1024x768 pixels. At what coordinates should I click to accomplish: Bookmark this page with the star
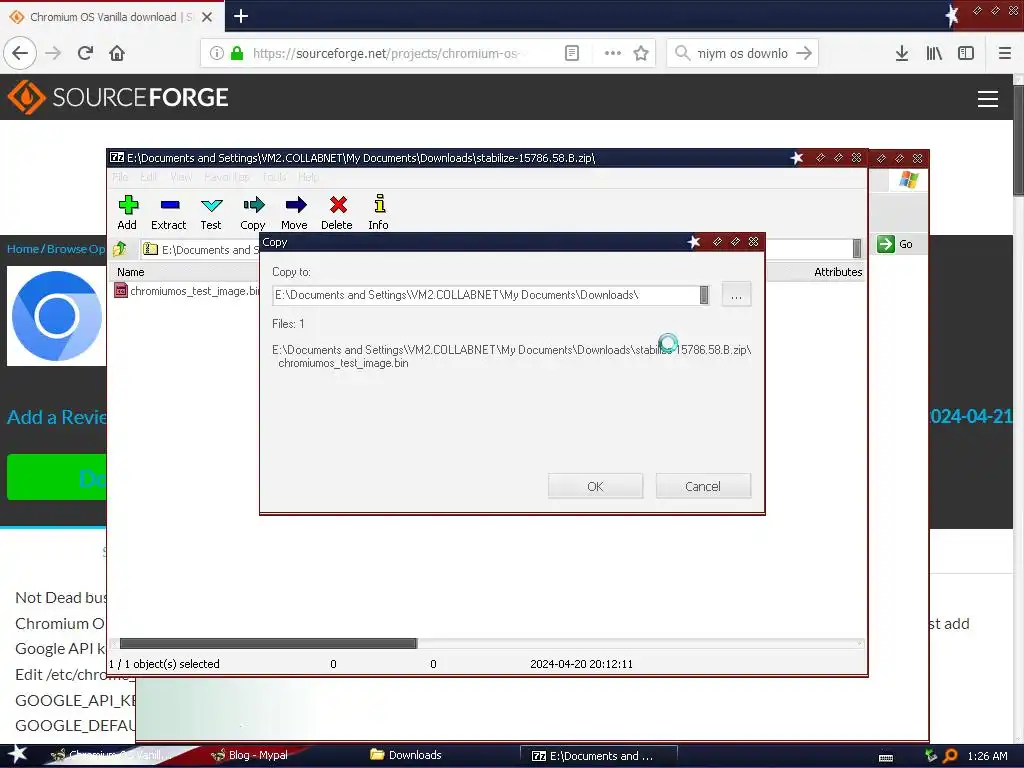(x=641, y=54)
